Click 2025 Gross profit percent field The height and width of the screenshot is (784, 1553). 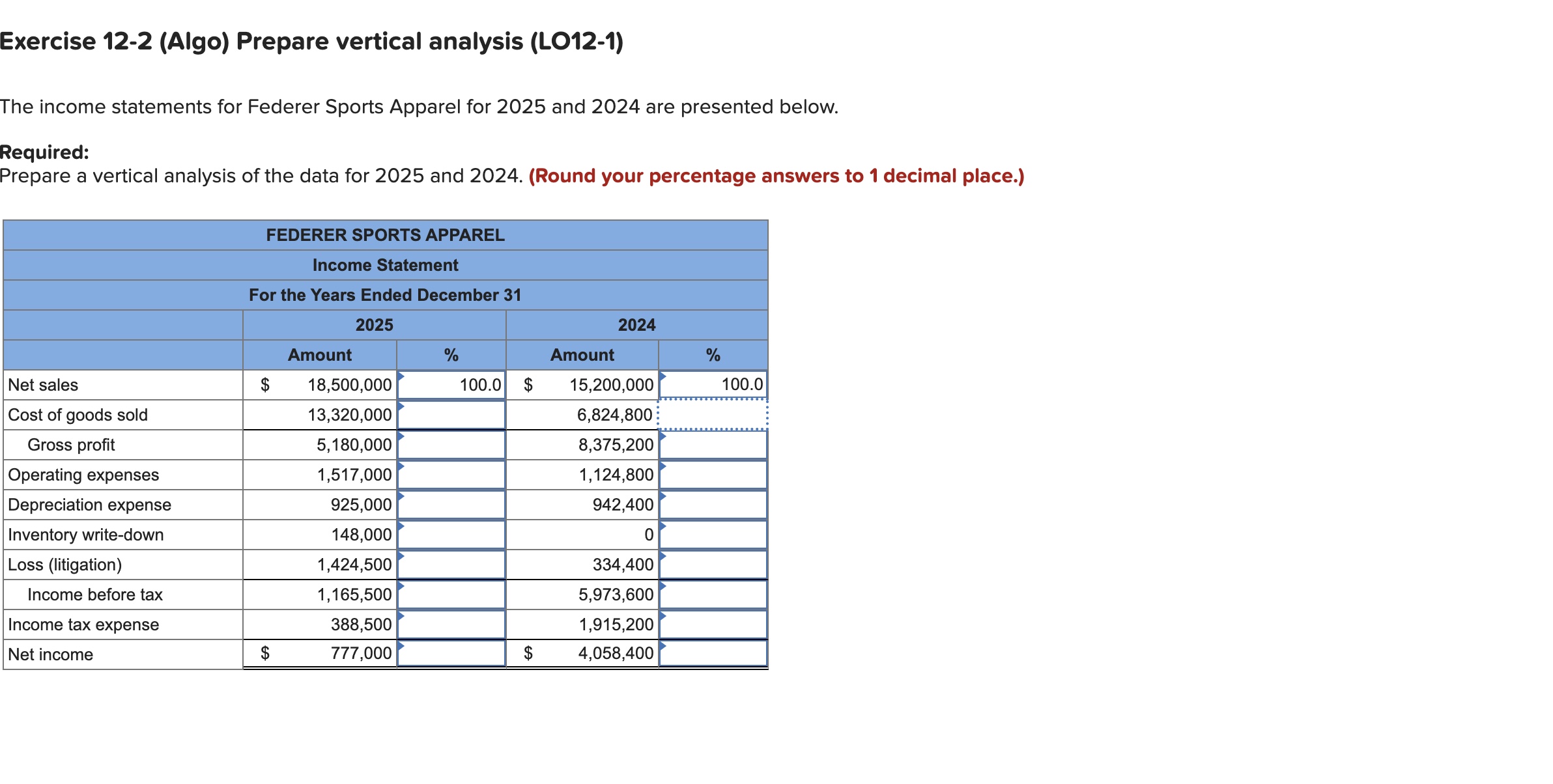pos(451,445)
